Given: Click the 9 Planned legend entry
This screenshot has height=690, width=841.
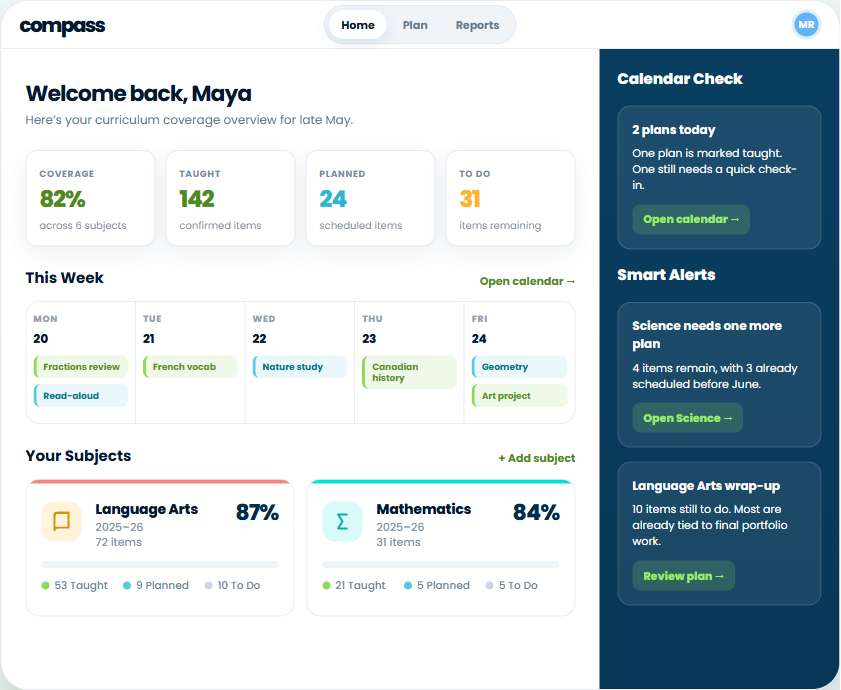Looking at the screenshot, I should point(156,585).
